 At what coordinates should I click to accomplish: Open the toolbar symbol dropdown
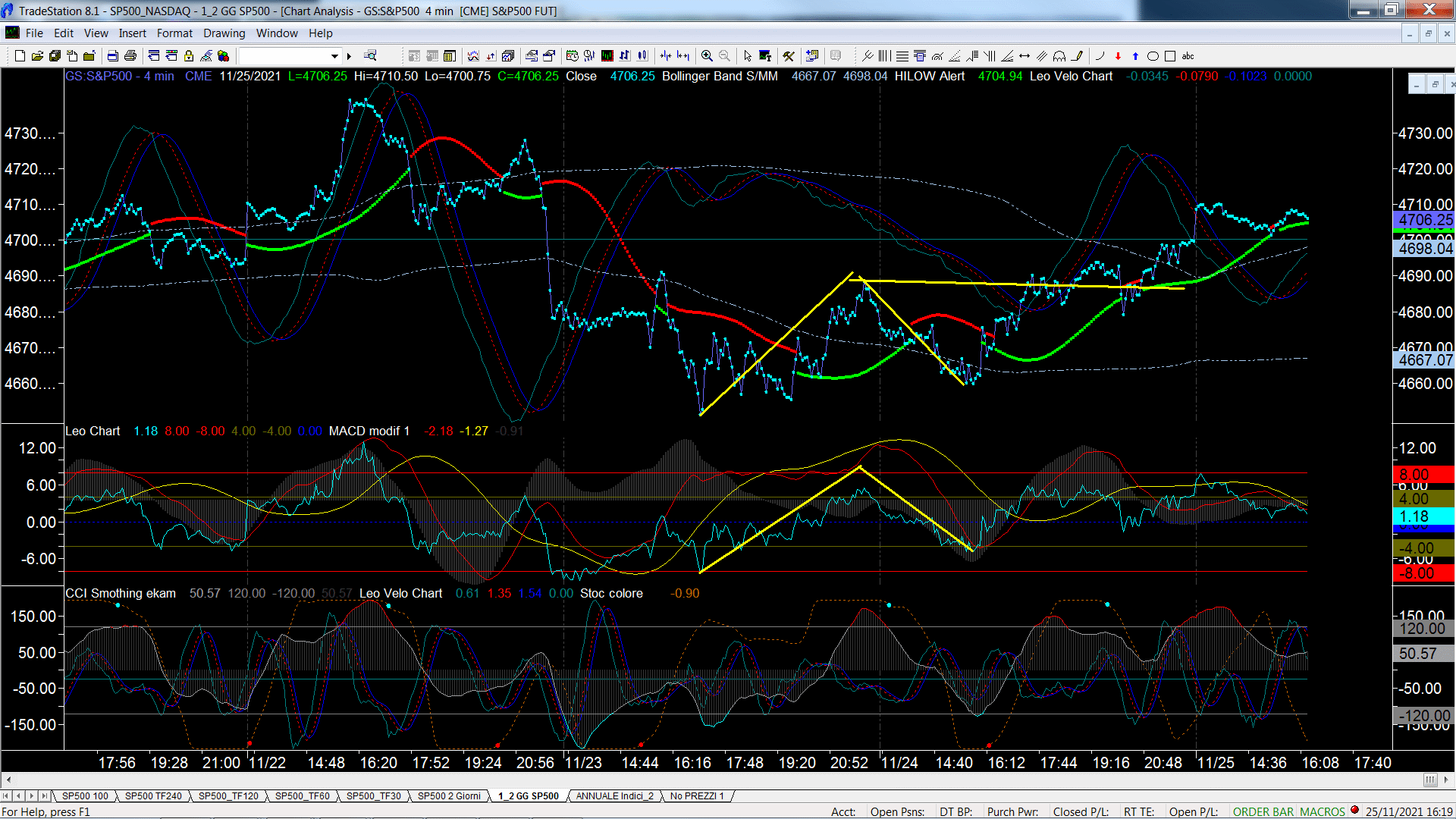[334, 56]
